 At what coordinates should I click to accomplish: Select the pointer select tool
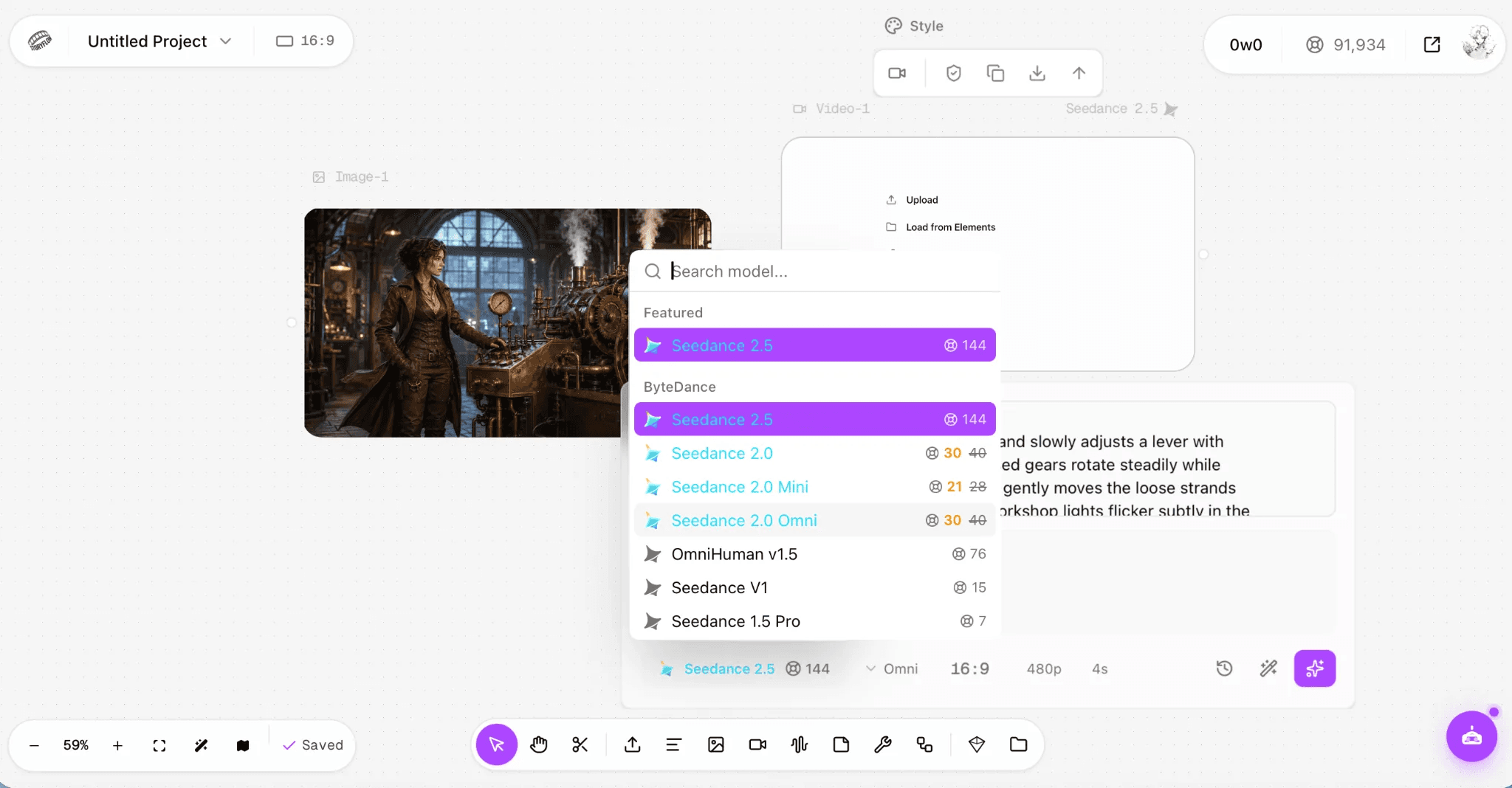pos(497,744)
